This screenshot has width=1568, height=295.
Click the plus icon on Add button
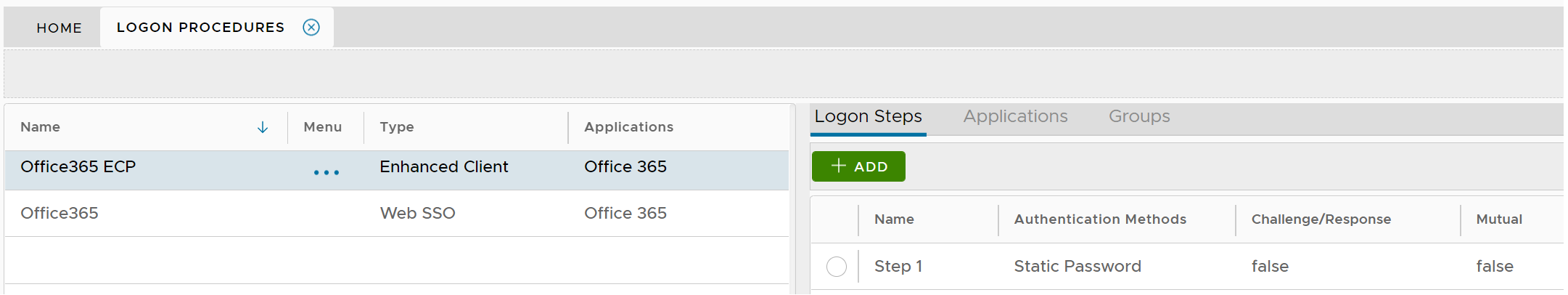(x=839, y=166)
